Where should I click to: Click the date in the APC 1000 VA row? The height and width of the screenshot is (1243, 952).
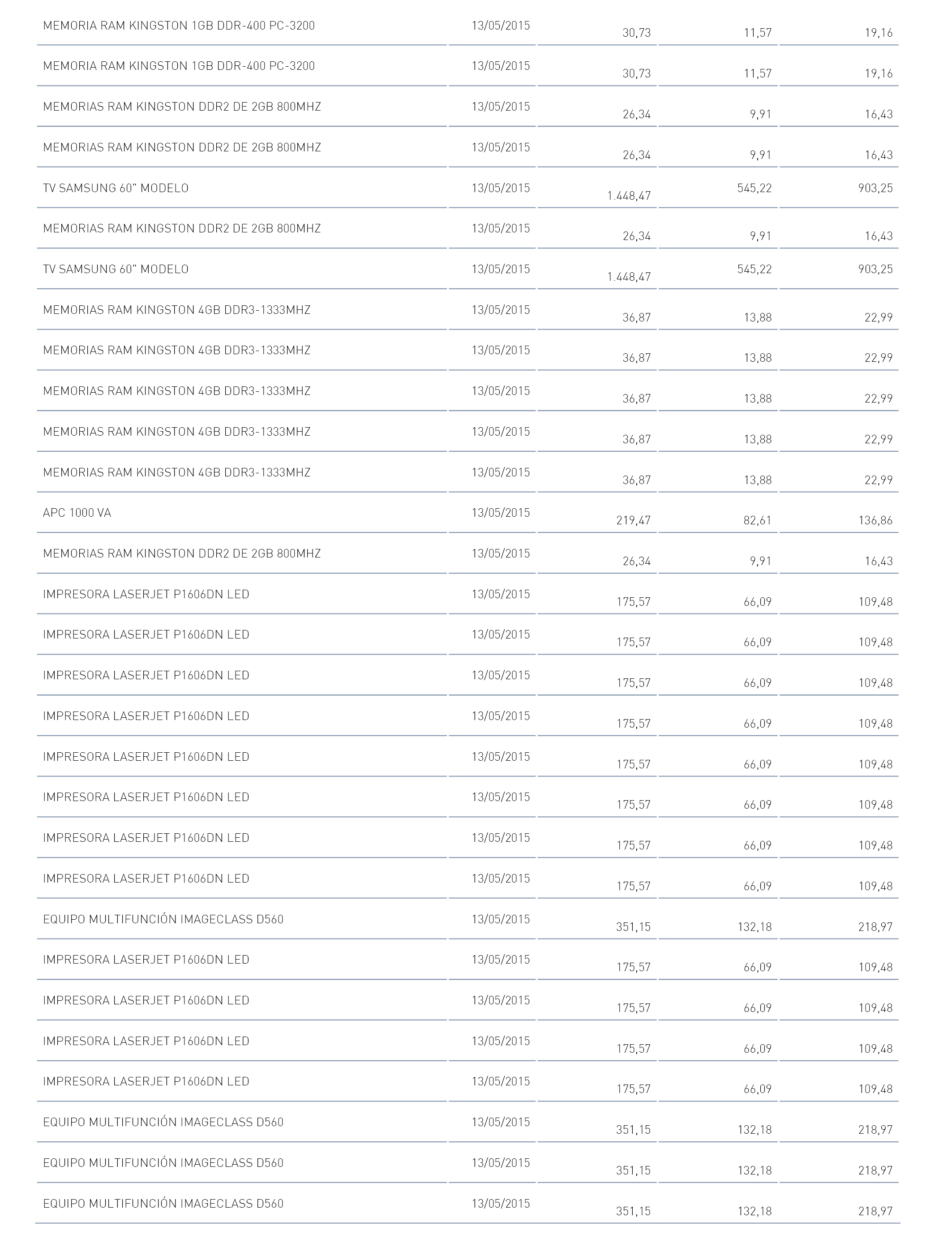click(501, 513)
